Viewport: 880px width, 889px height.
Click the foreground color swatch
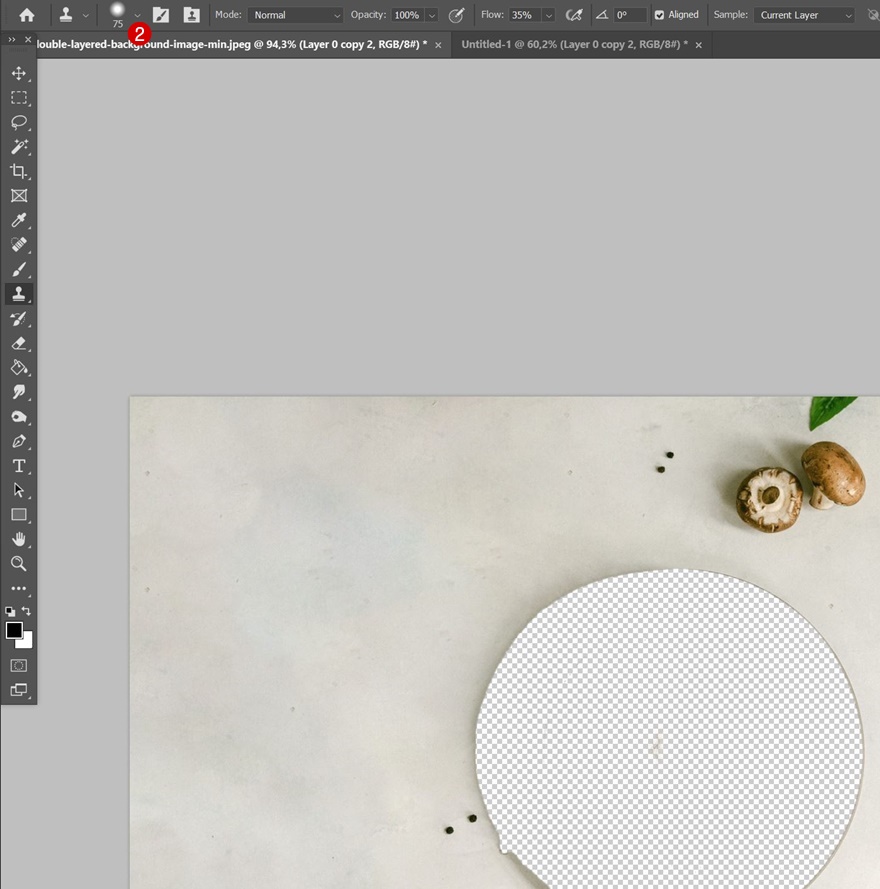tap(14, 630)
